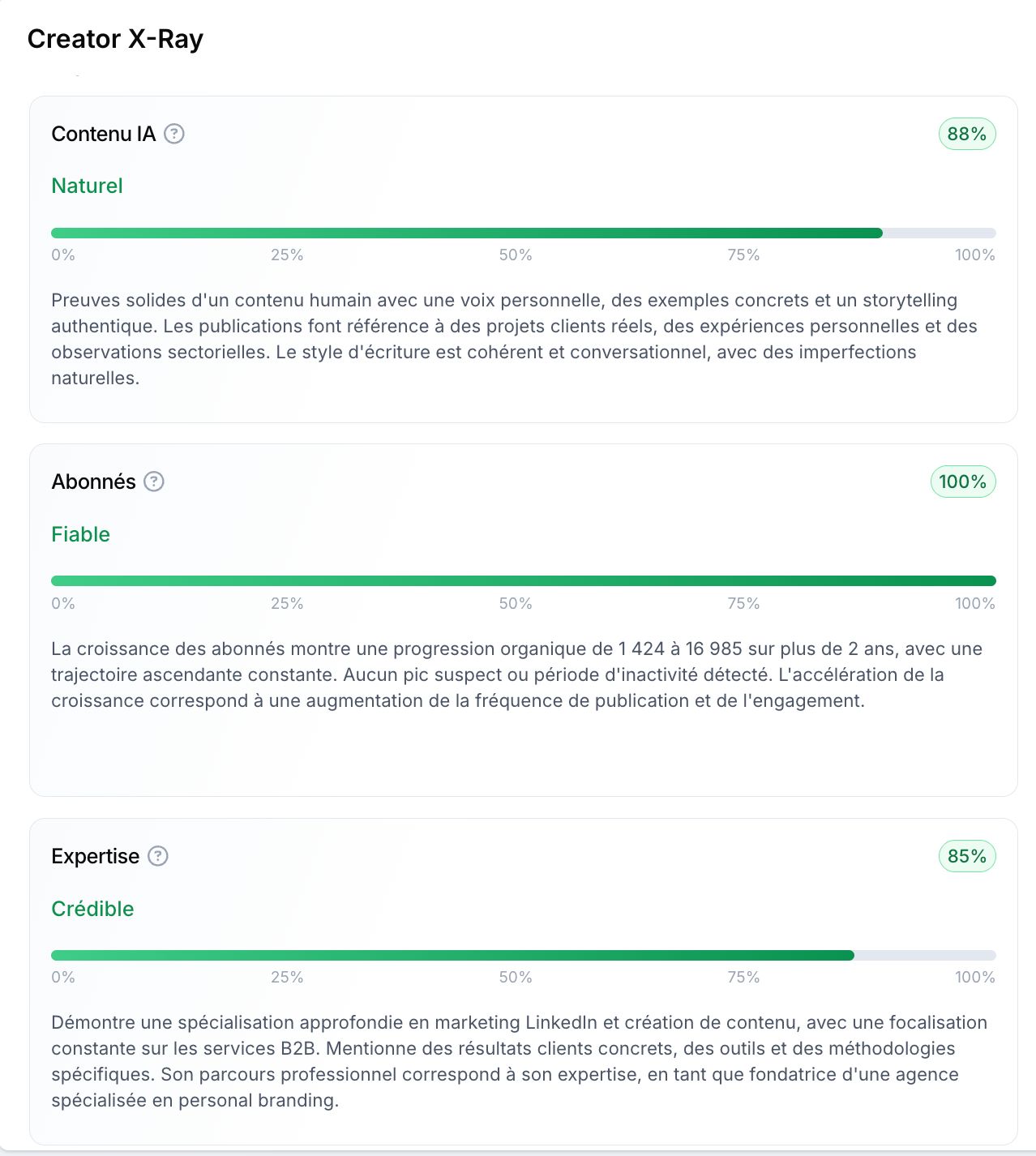Screen dimensions: 1036x1156
Task: Click the 88% score badge
Action: click(x=966, y=134)
